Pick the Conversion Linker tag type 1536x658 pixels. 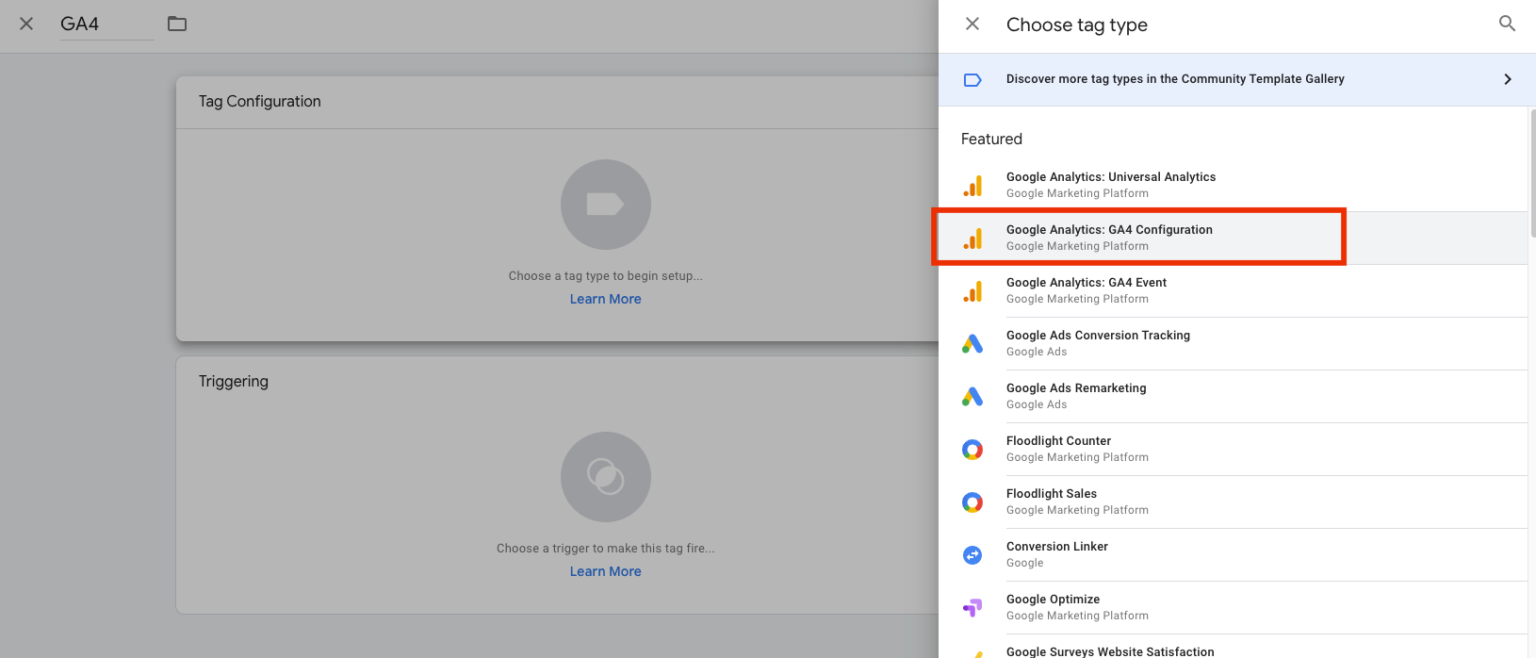pyautogui.click(x=1057, y=553)
